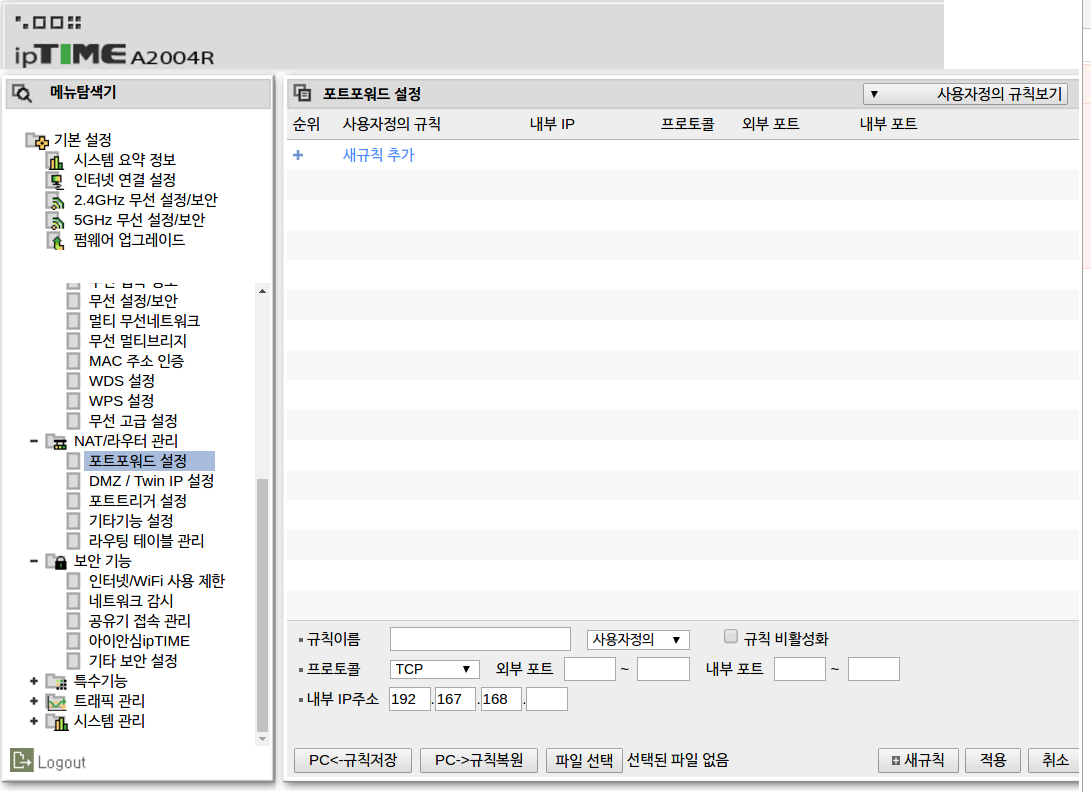Click the page icon beside 네트워크 감시
Screen dimensions: 1091x792
point(73,601)
